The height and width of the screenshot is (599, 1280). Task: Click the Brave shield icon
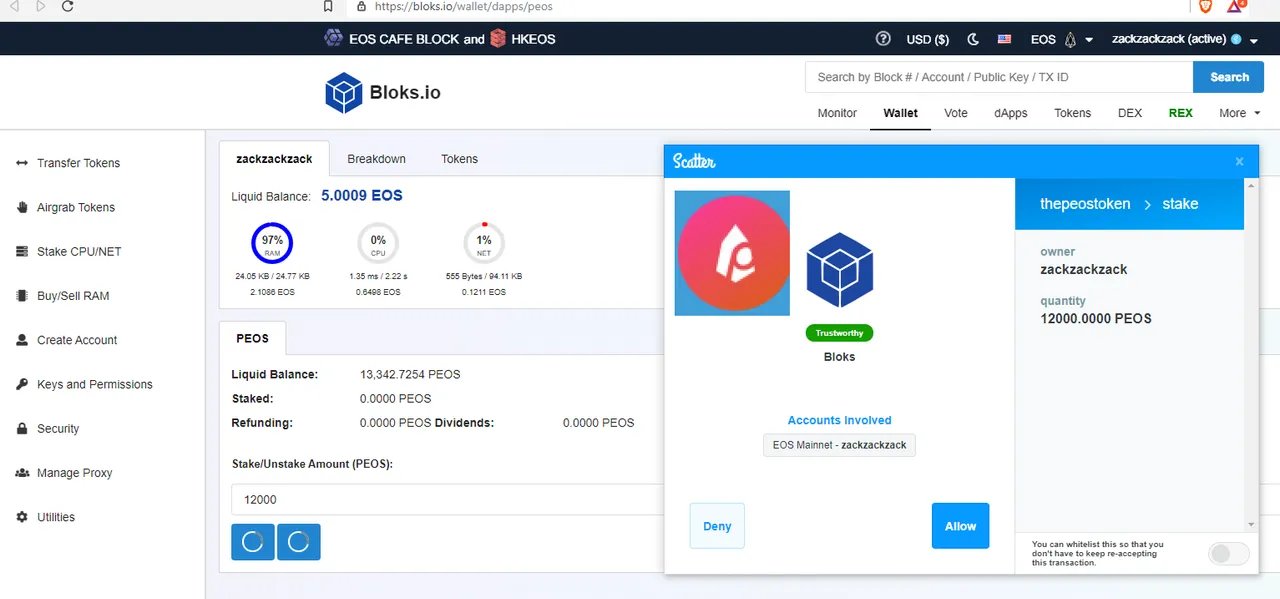[x=1205, y=6]
